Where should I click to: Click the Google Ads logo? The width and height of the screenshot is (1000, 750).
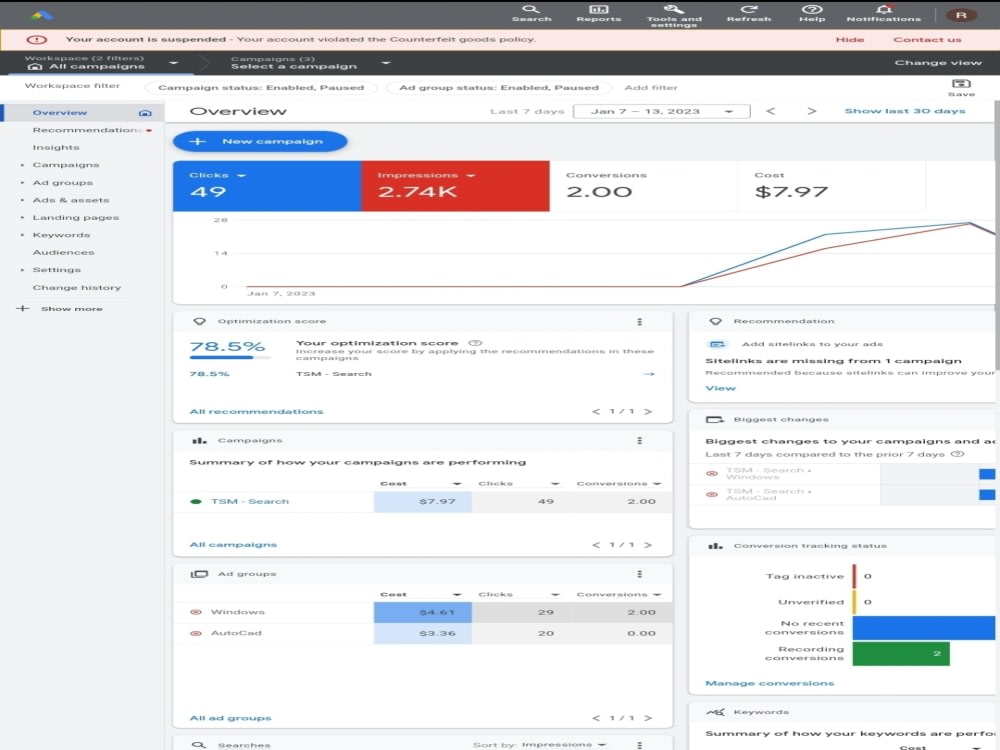coord(41,15)
